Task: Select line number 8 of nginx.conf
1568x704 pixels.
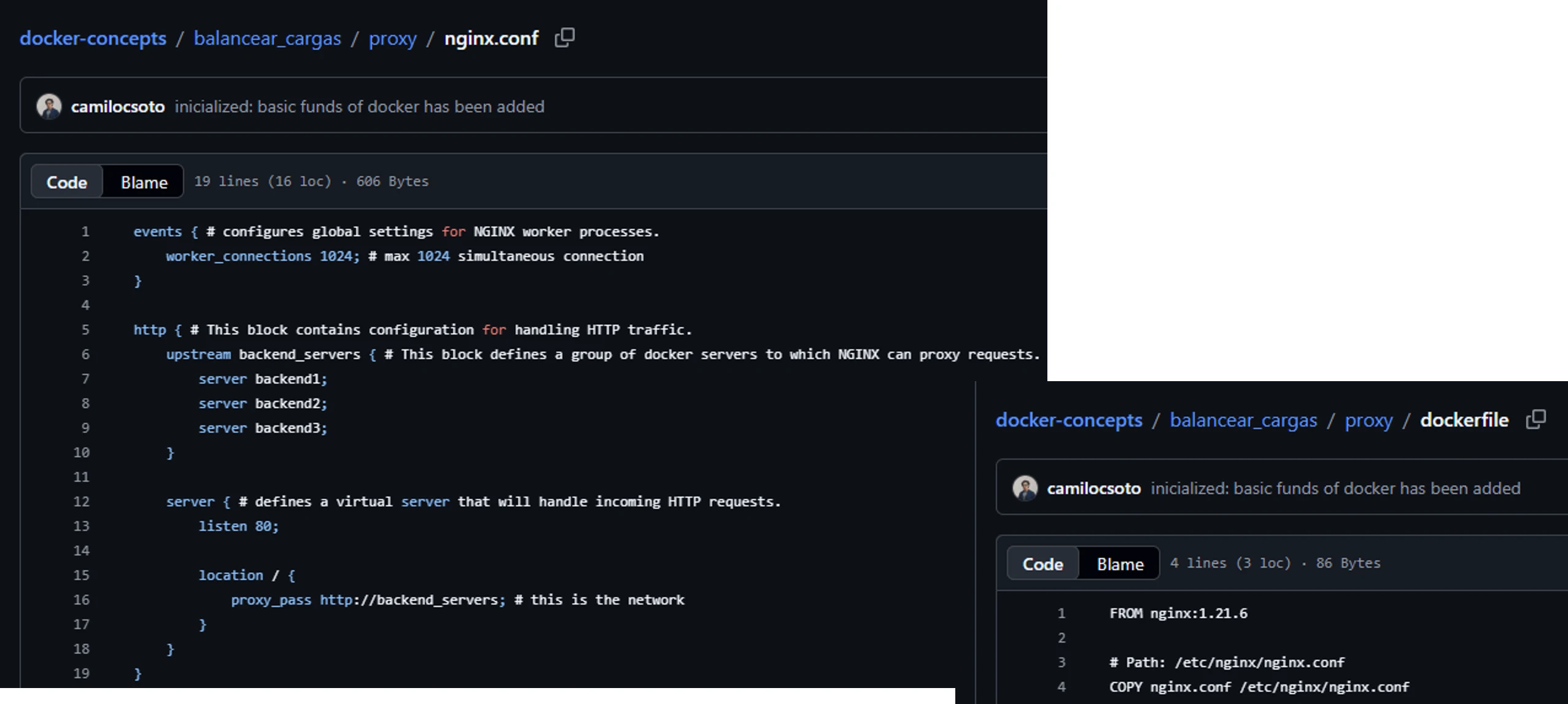Action: [85, 403]
